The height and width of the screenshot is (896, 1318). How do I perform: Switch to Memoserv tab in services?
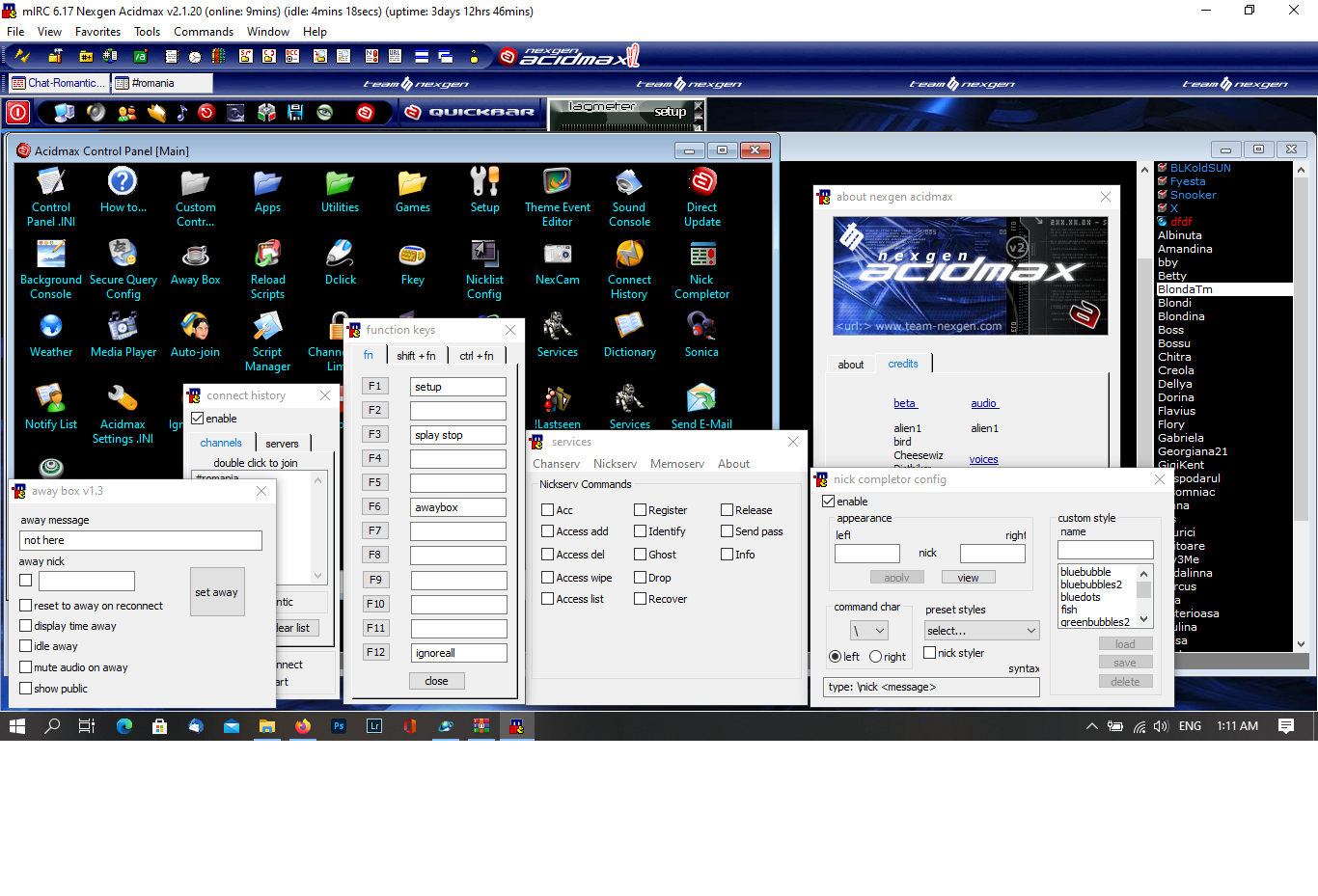click(x=677, y=464)
